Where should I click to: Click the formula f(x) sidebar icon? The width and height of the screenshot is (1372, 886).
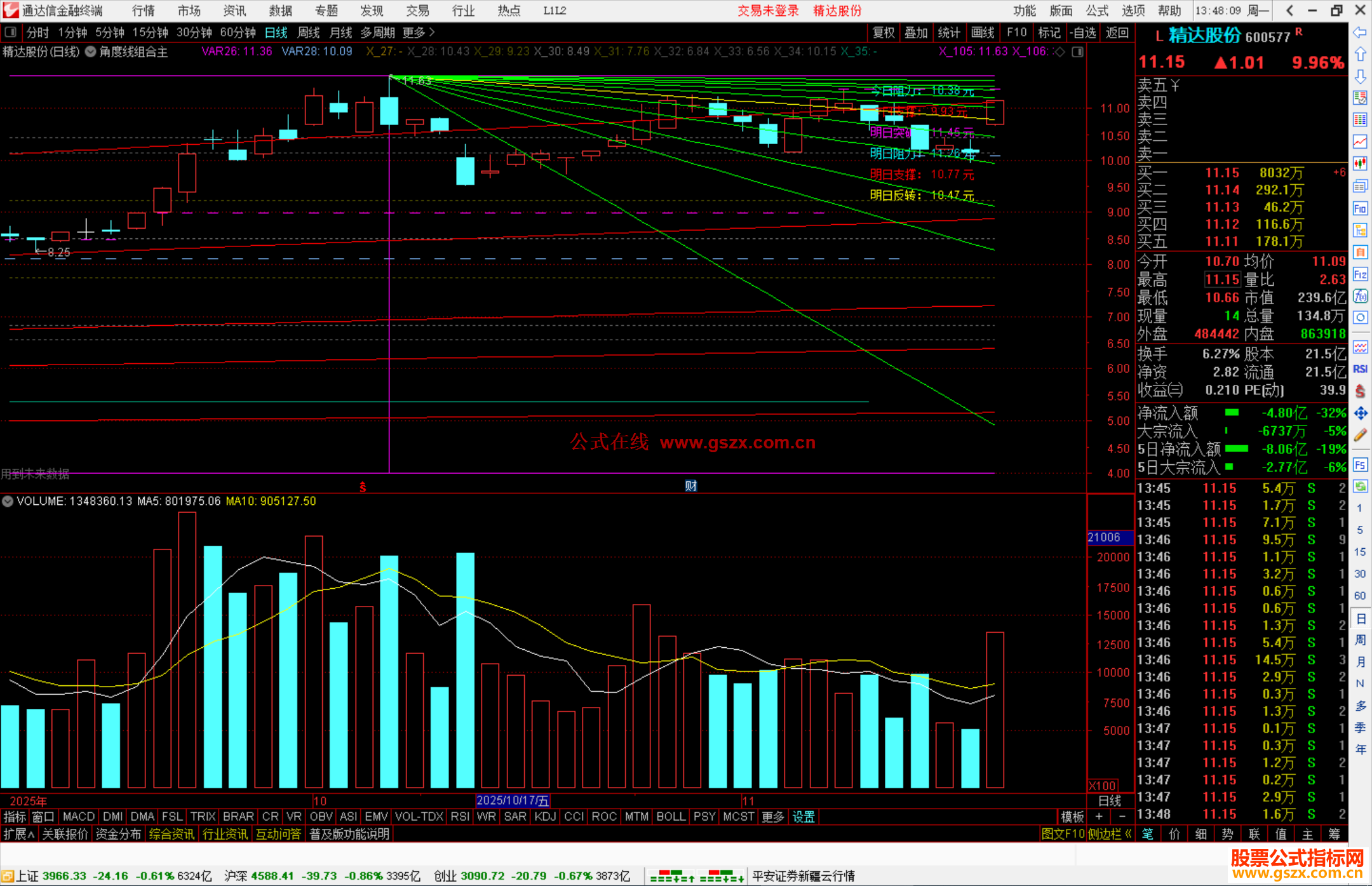(x=1360, y=296)
